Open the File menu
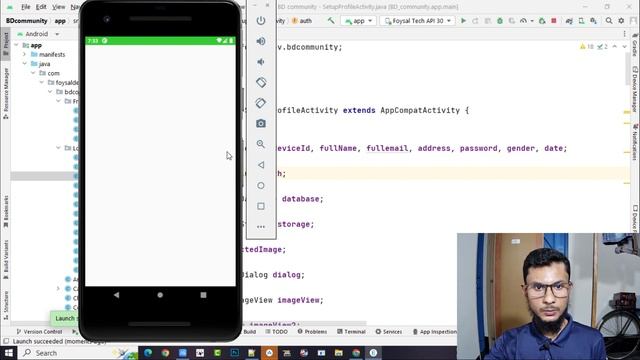Viewport: 640px width, 360px height. point(25,7)
